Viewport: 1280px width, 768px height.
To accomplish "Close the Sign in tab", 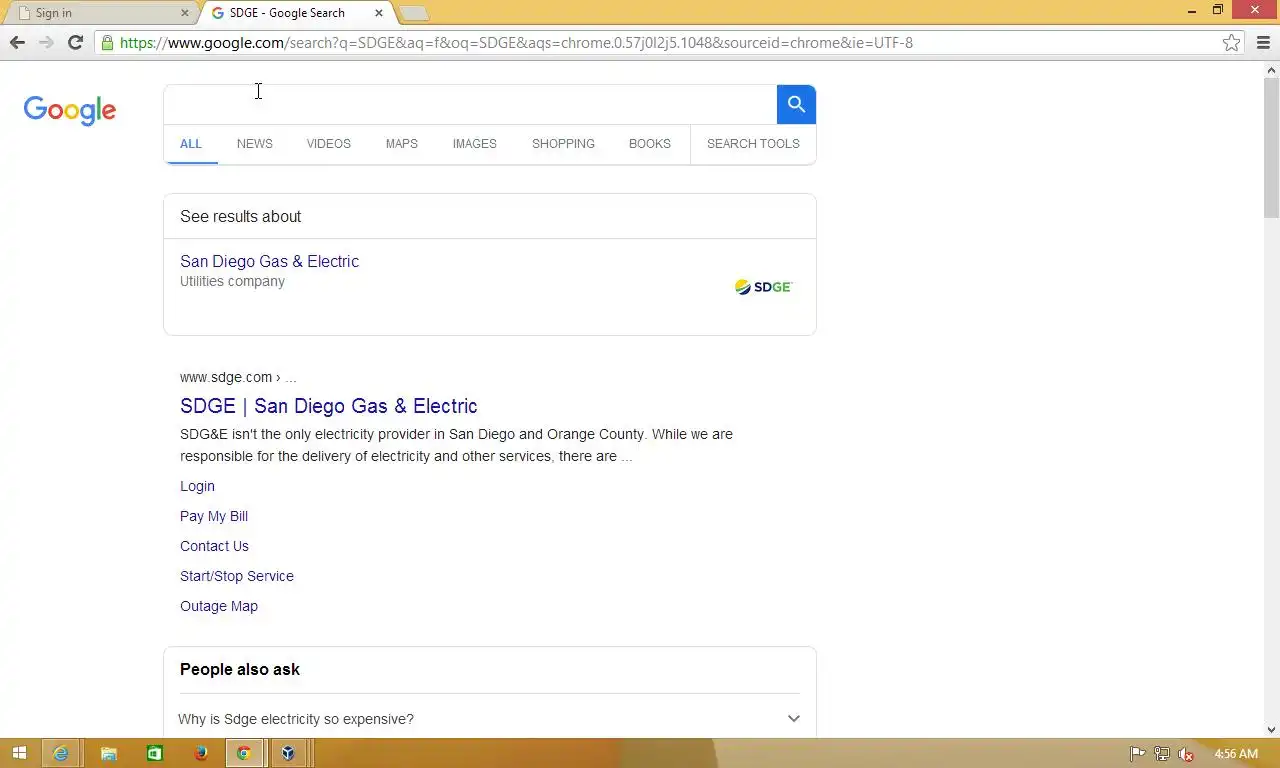I will [184, 13].
